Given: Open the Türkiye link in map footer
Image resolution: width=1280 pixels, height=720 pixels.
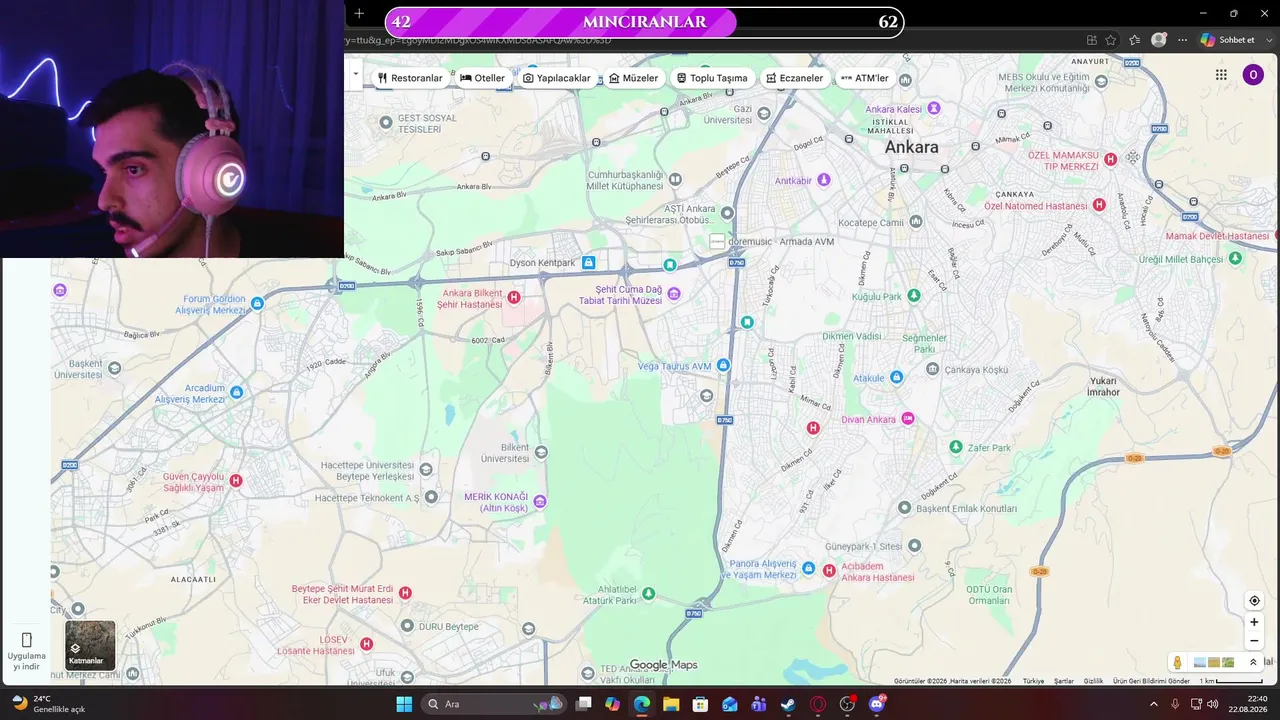Looking at the screenshot, I should [x=1033, y=681].
